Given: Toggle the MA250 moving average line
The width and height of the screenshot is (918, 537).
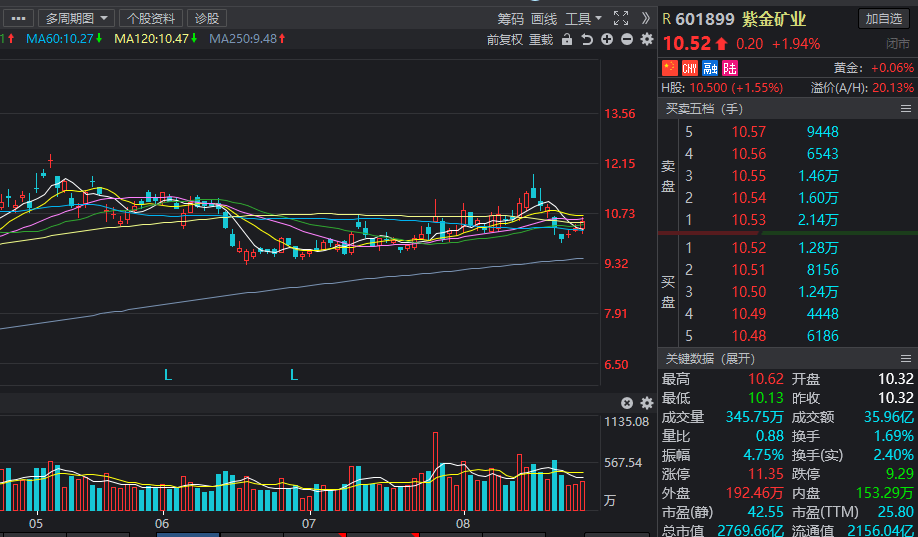Looking at the screenshot, I should 248,39.
